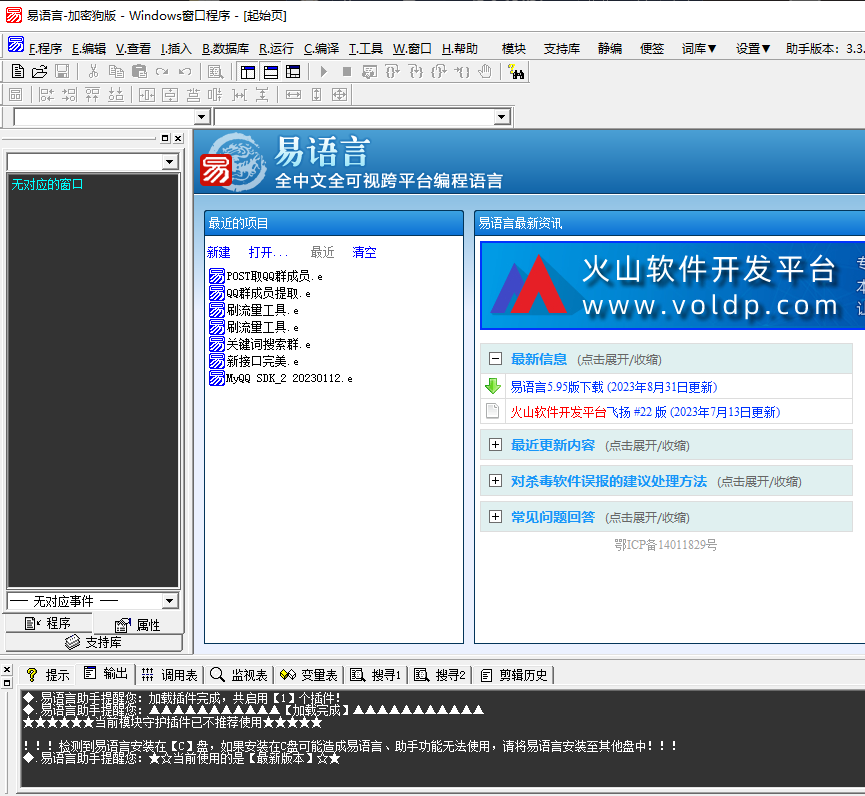Click the Redo arrow icon

point(162,72)
